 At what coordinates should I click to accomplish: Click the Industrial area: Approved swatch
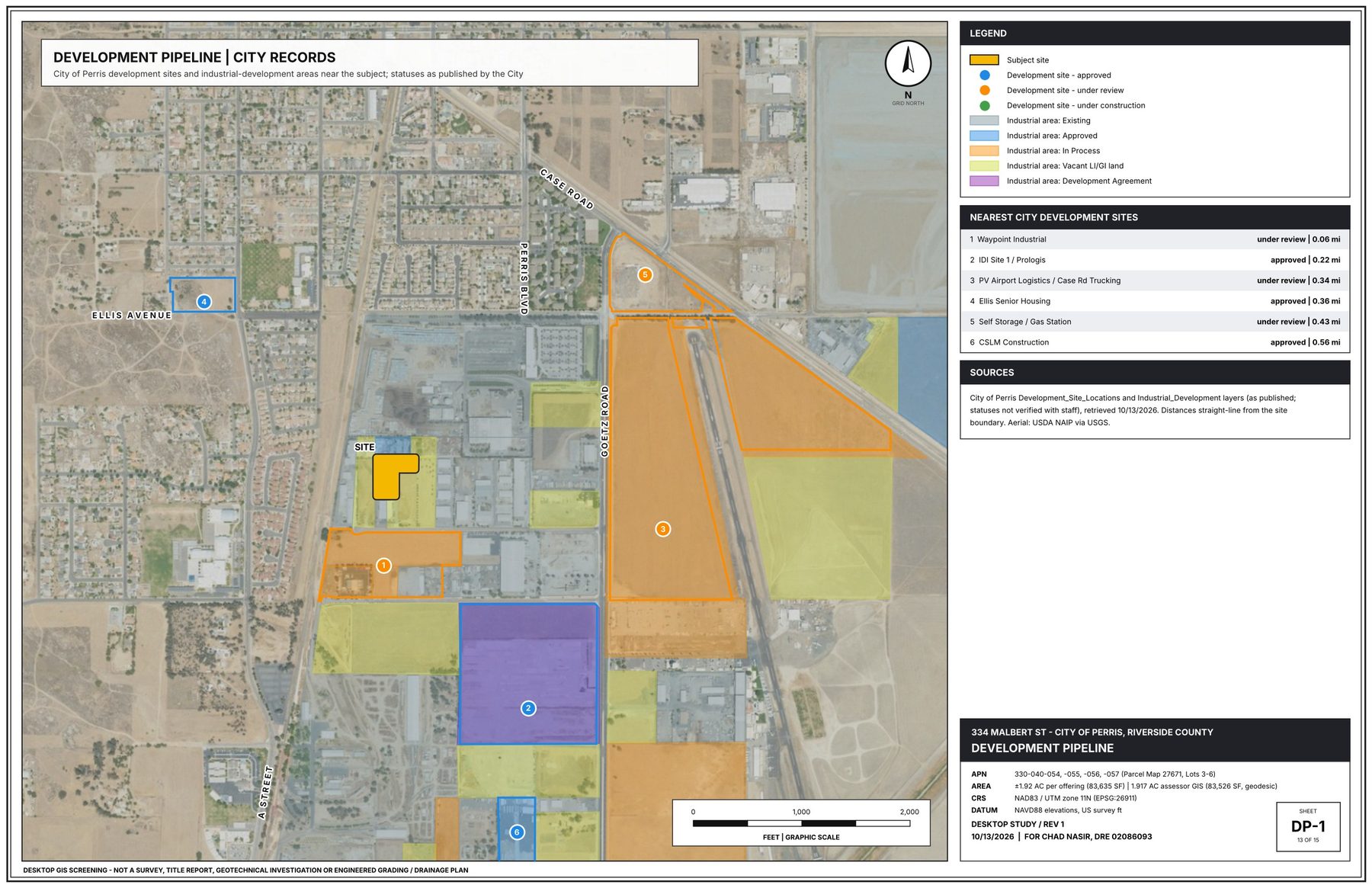[x=984, y=136]
